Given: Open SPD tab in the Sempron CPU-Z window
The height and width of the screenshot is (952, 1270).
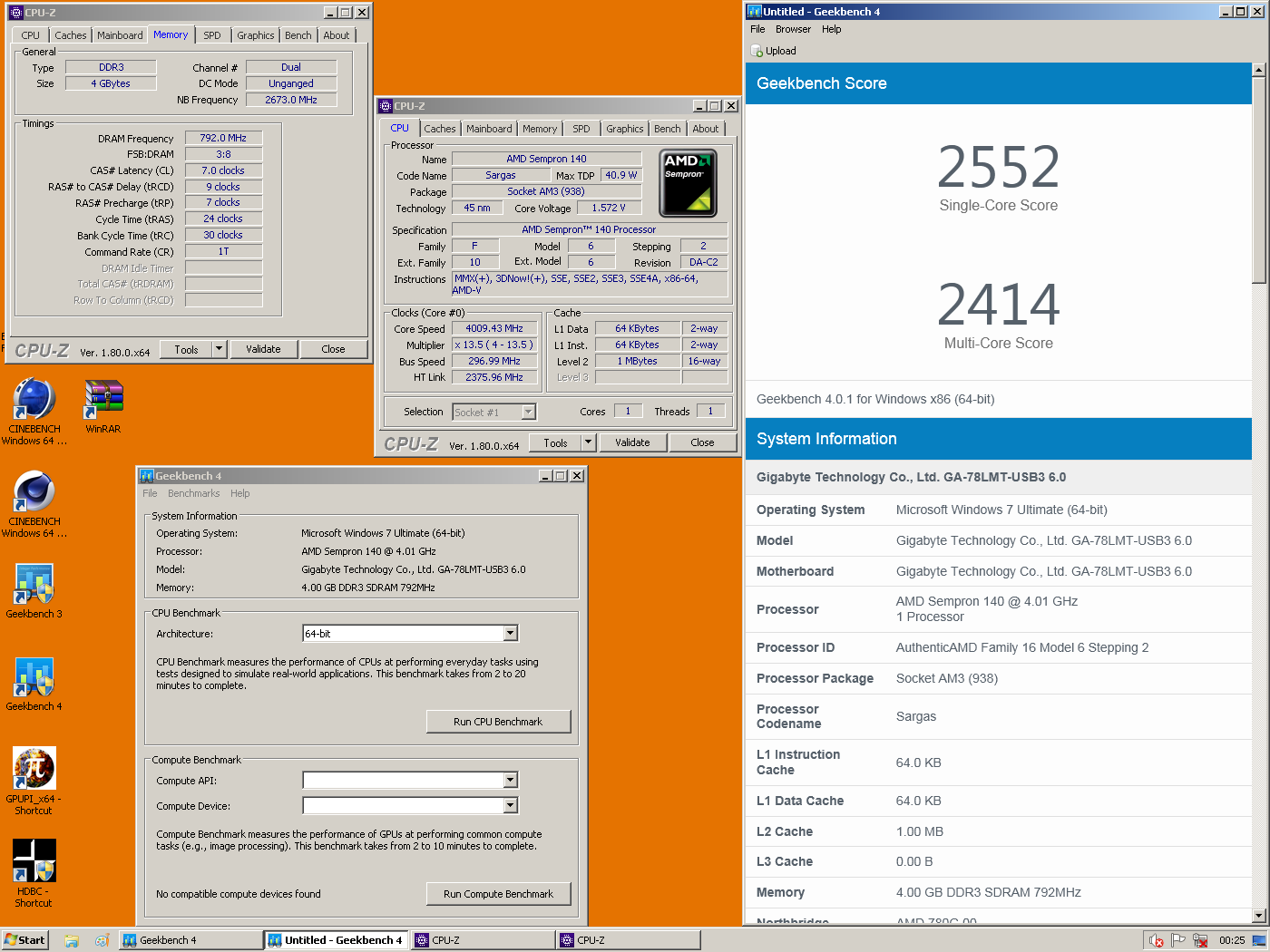Looking at the screenshot, I should [581, 129].
